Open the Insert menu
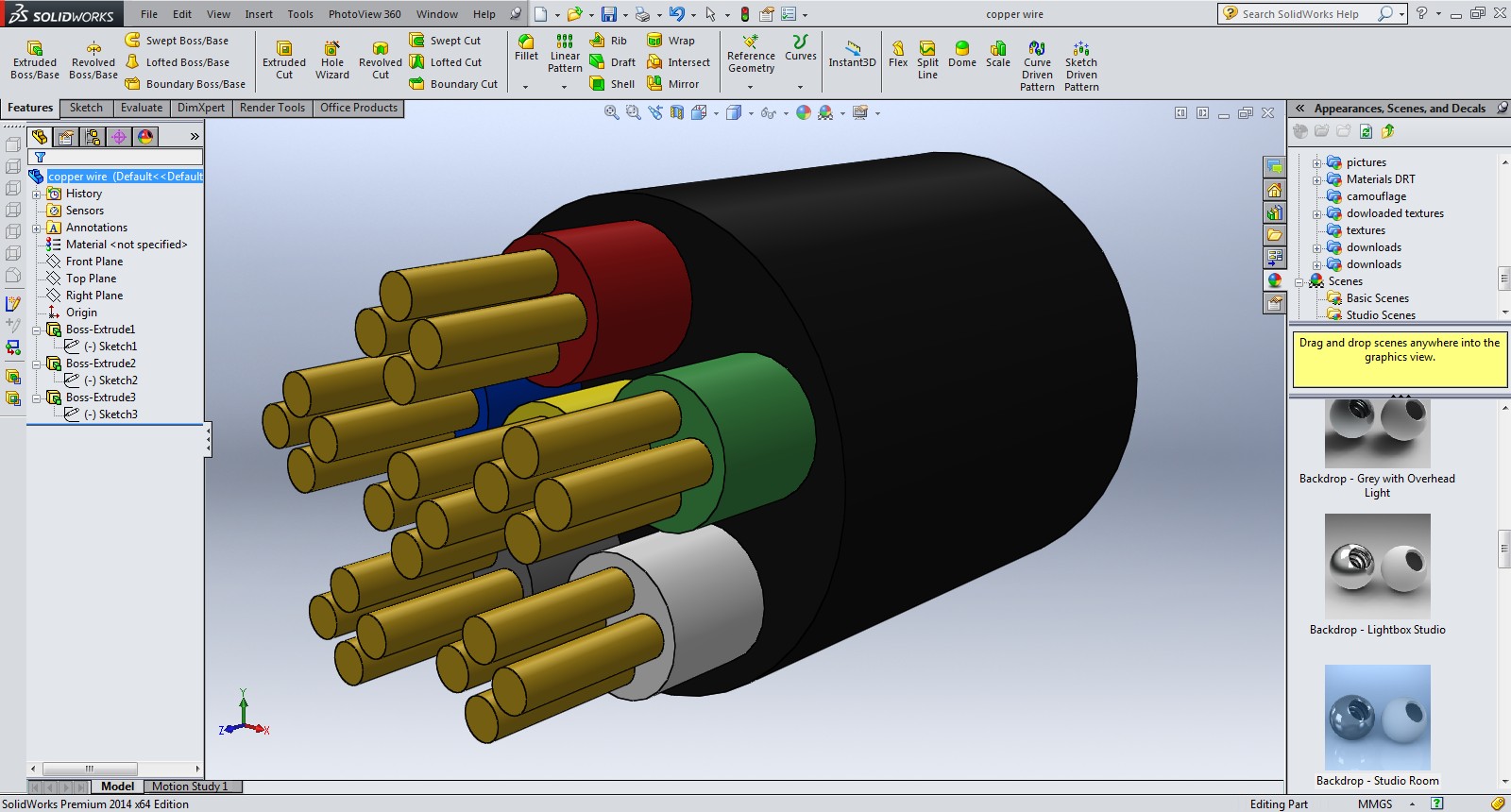This screenshot has height=812, width=1511. (x=259, y=14)
